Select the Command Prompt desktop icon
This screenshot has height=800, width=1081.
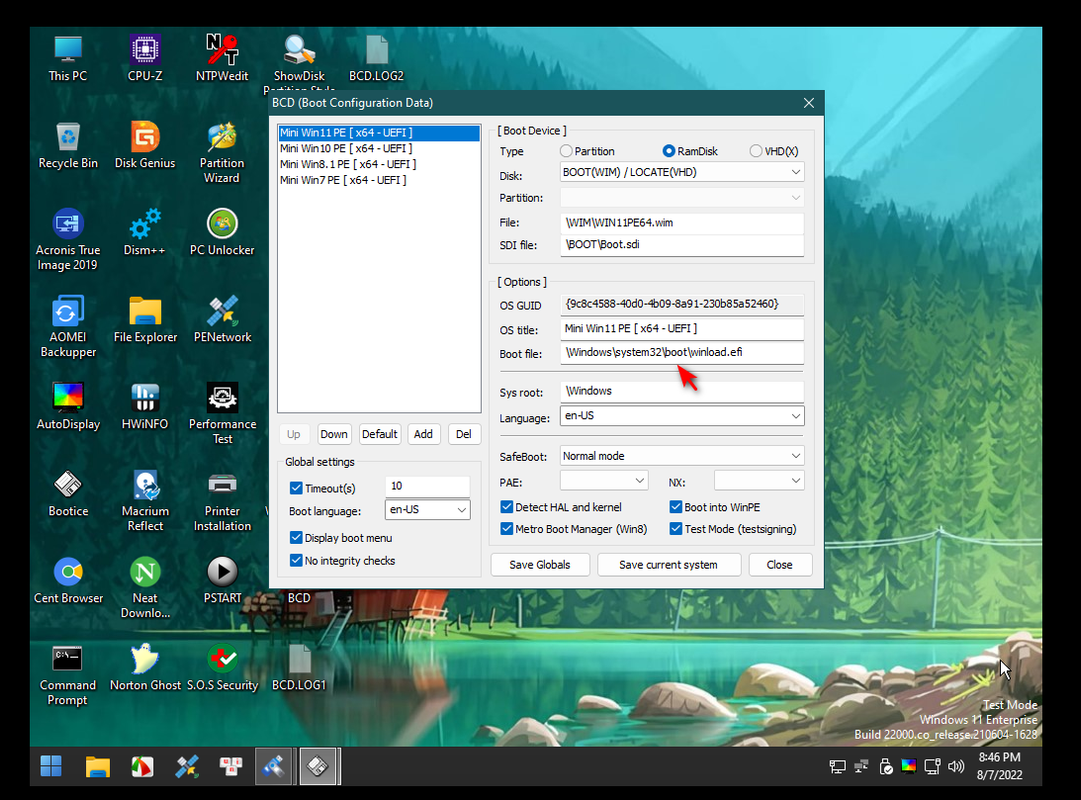pyautogui.click(x=68, y=674)
